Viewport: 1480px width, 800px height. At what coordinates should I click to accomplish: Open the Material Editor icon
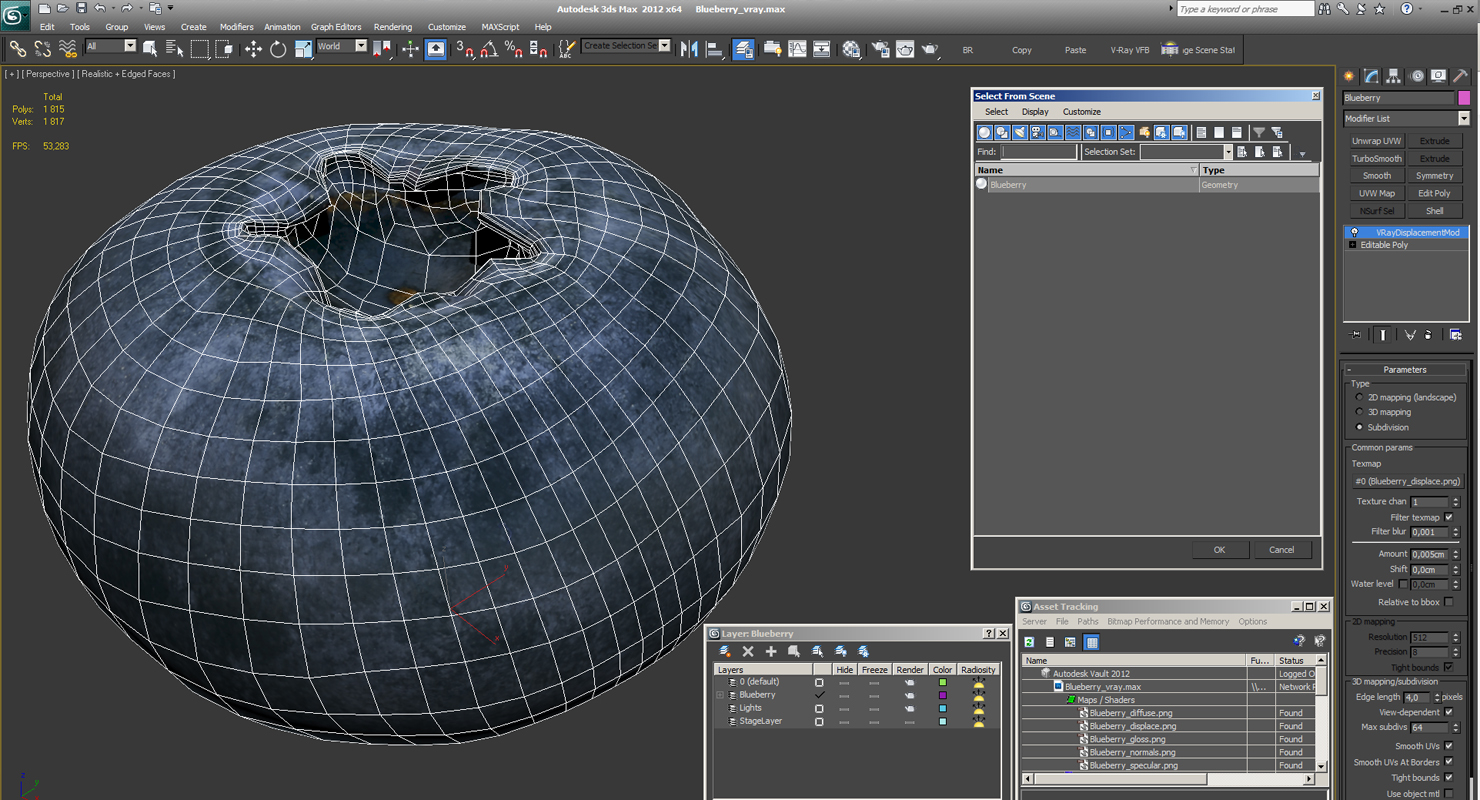[x=851, y=48]
